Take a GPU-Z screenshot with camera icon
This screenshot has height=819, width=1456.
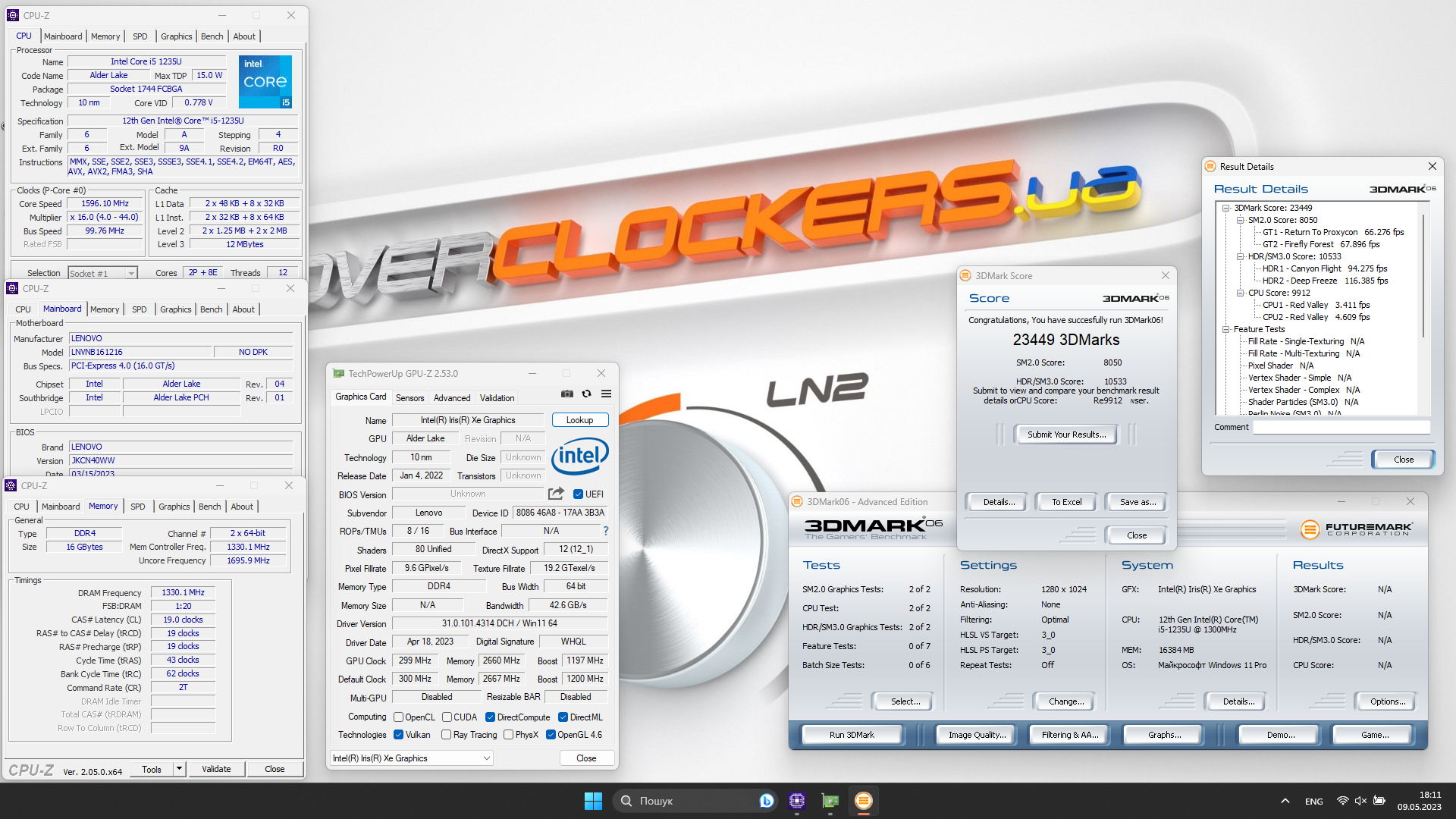(x=566, y=394)
